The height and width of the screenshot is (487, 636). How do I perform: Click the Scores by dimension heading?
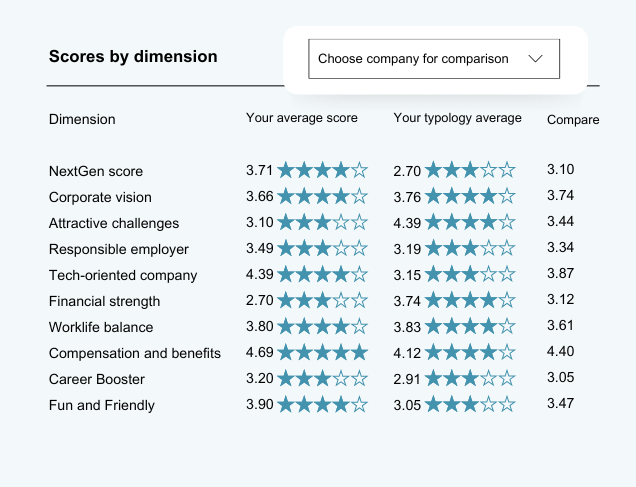point(133,57)
